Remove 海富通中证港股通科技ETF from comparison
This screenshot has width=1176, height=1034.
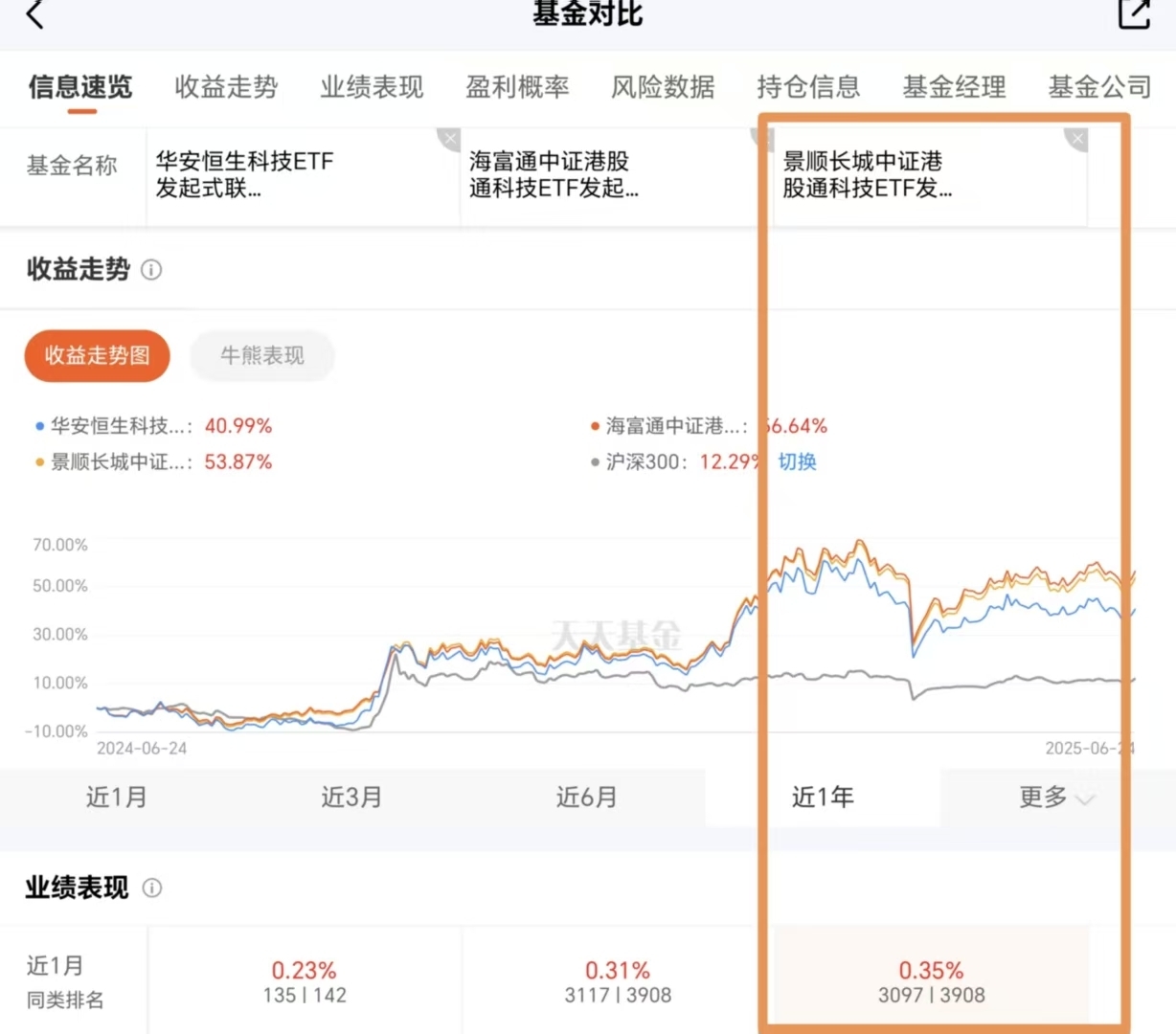click(763, 139)
